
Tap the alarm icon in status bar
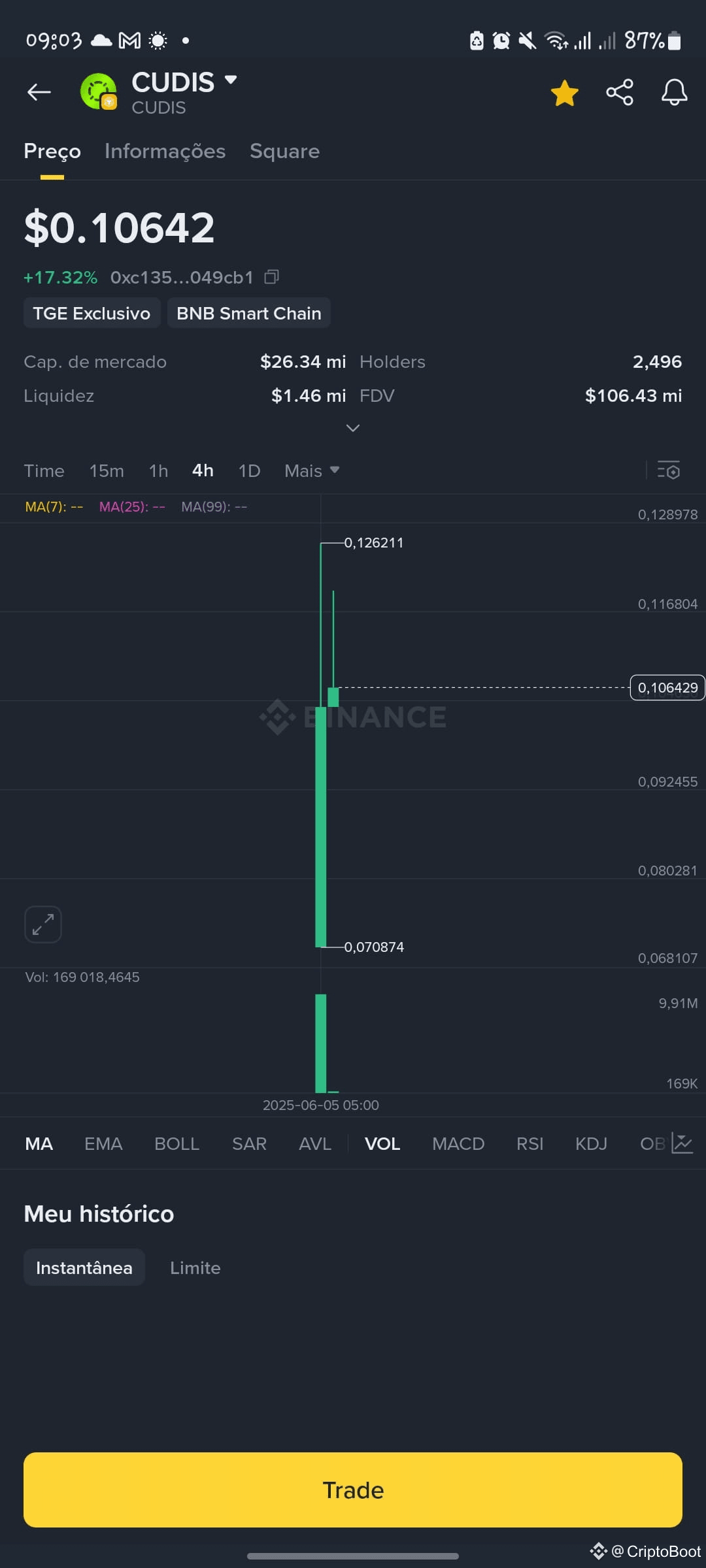click(501, 41)
